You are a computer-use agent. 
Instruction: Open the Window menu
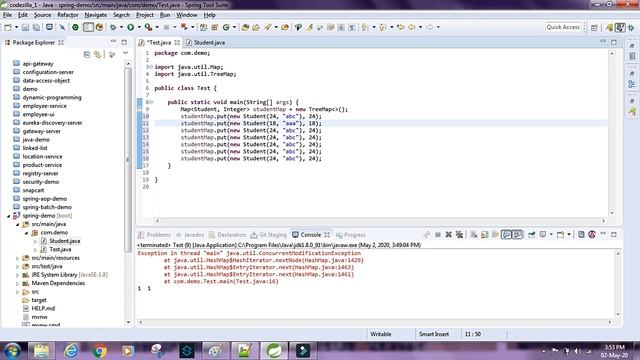click(x=187, y=15)
